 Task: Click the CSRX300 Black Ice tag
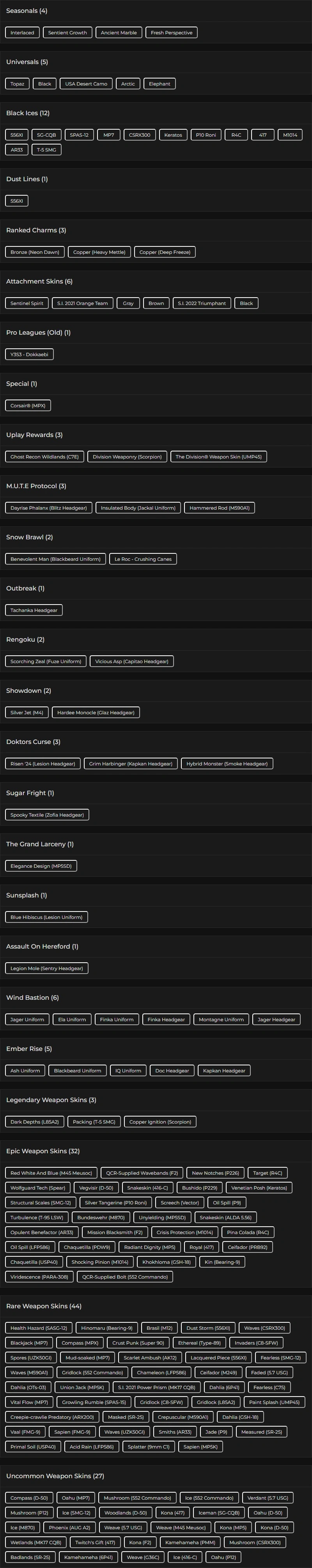pos(140,135)
